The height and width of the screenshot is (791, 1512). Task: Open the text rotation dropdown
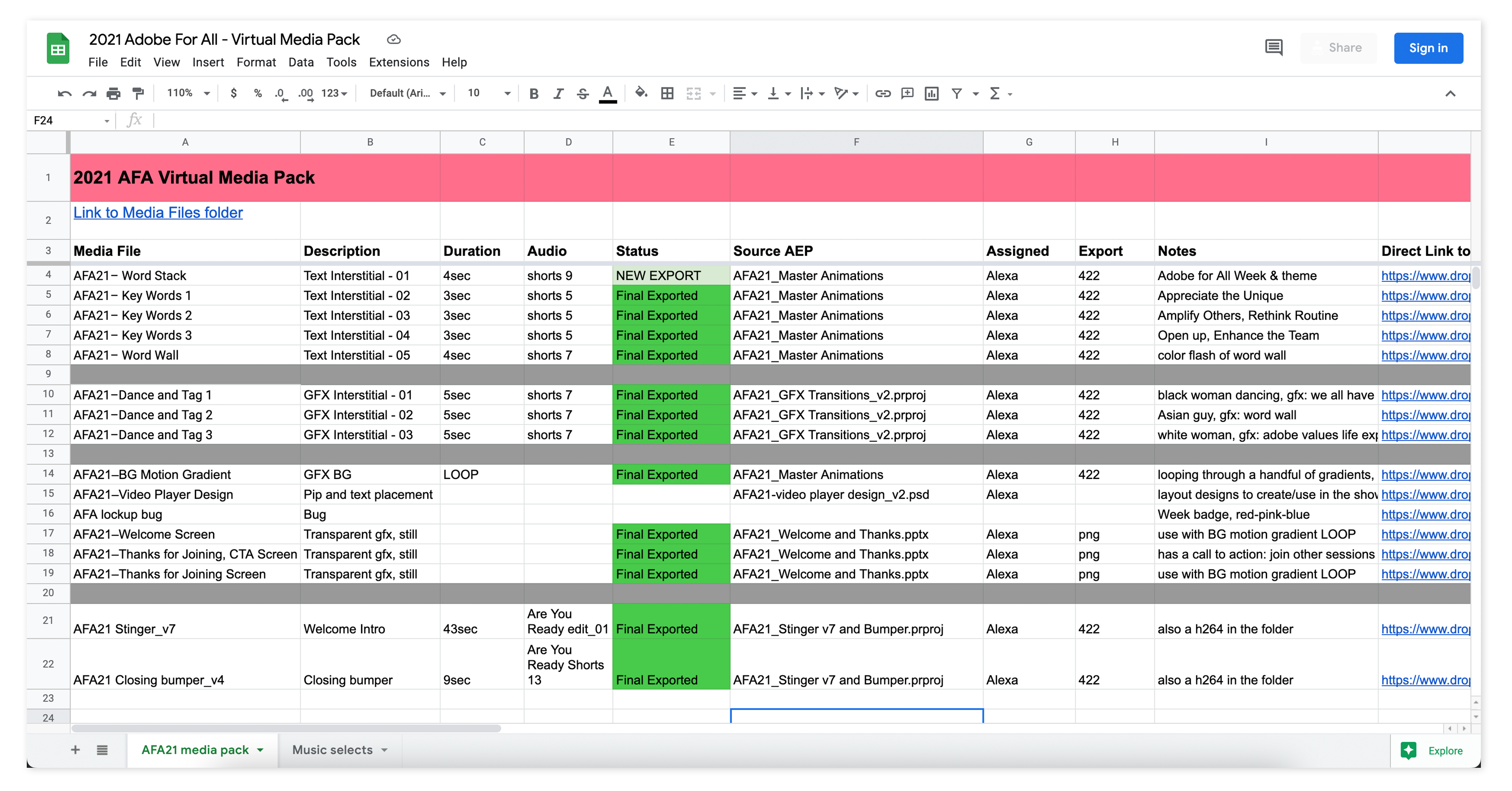(847, 93)
